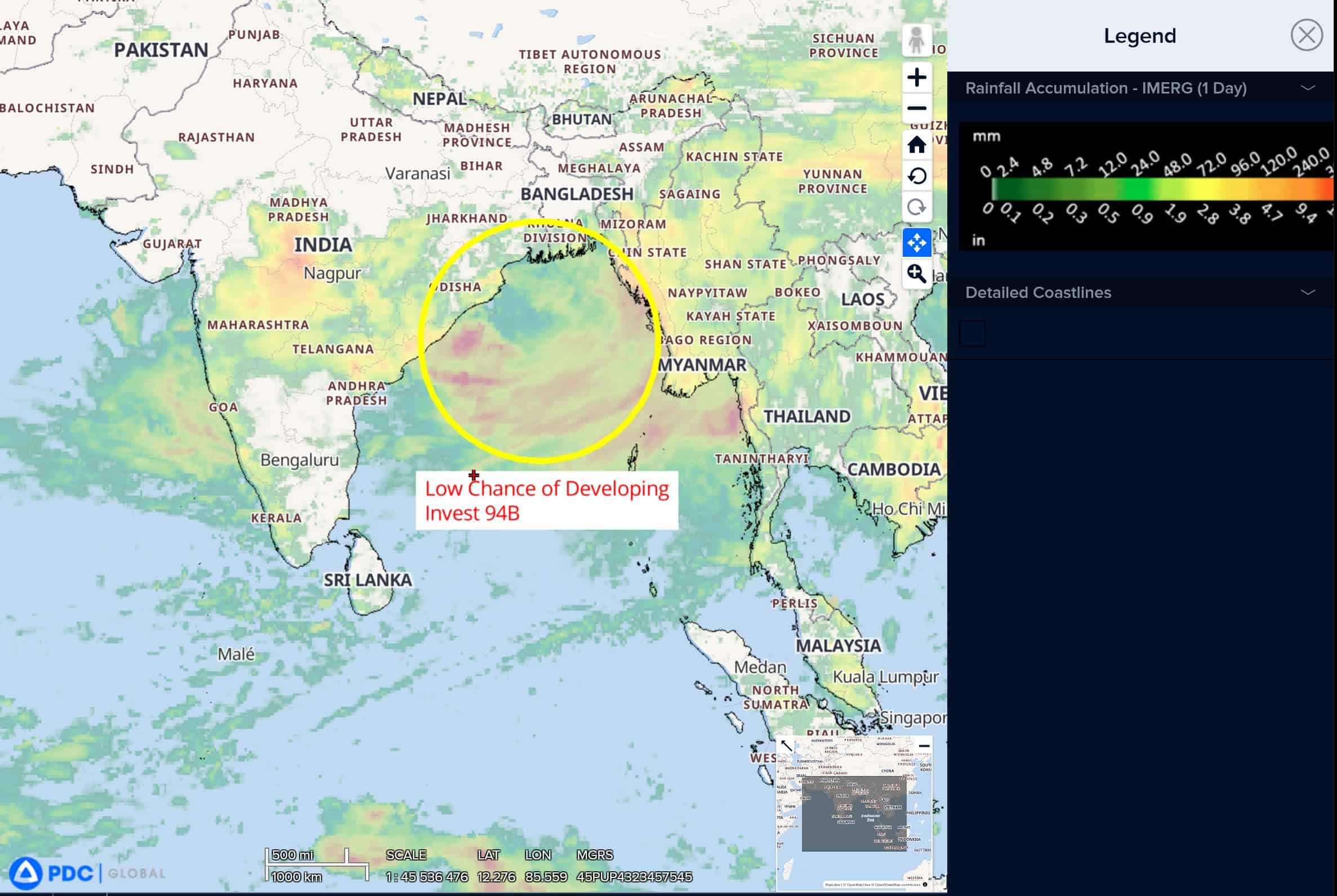This screenshot has width=1337, height=896.
Task: Click the Nagpur city label
Action: point(332,274)
